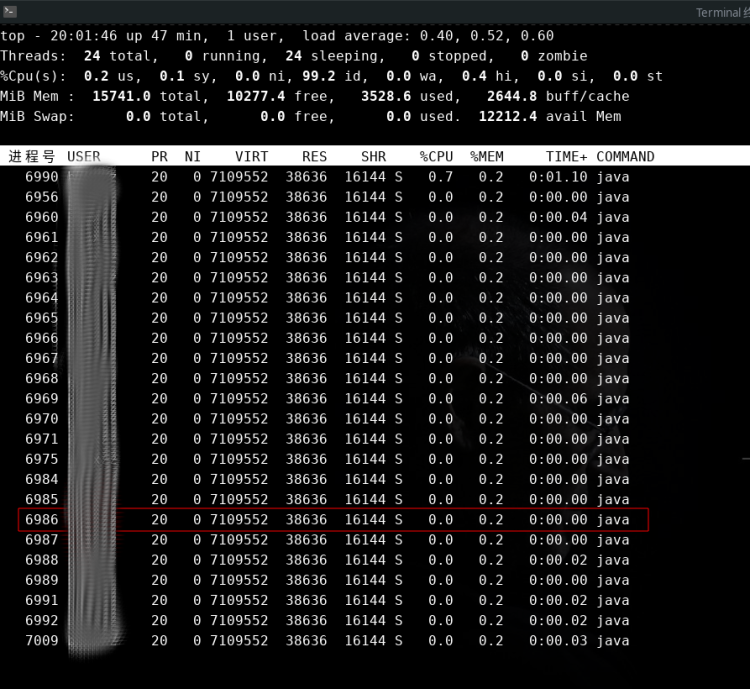Image resolution: width=750 pixels, height=689 pixels.
Task: Click the SHR column header
Action: [373, 157]
